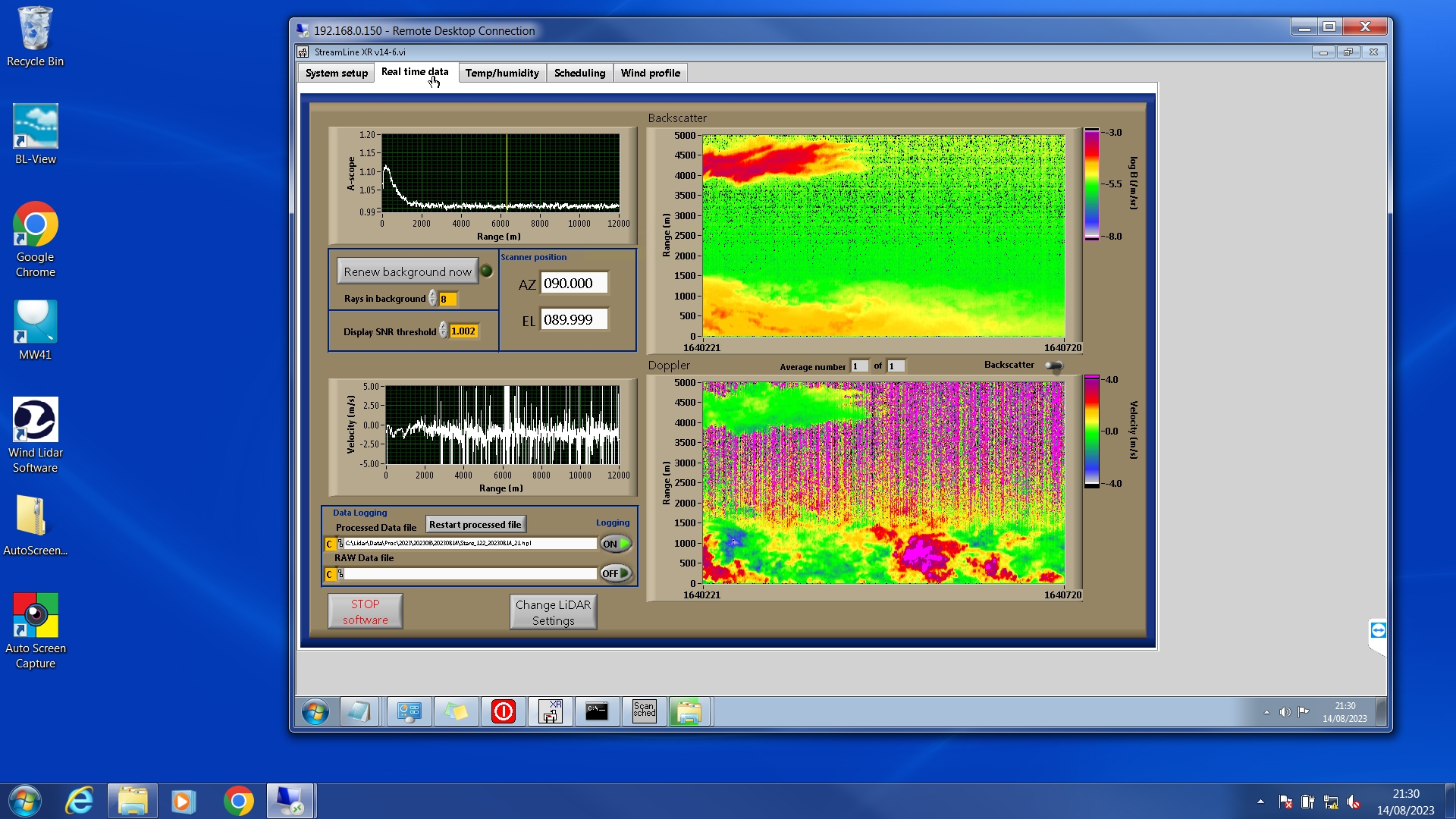This screenshot has height=819, width=1456.
Task: Click Change LiDAR Settings button
Action: pos(553,612)
